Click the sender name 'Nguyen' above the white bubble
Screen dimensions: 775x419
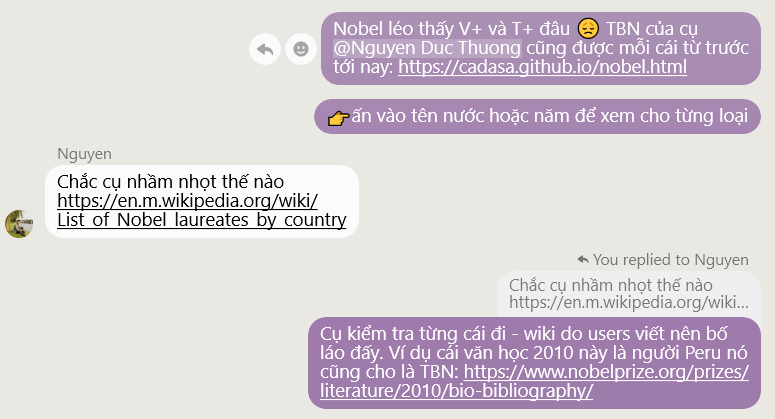coord(84,154)
